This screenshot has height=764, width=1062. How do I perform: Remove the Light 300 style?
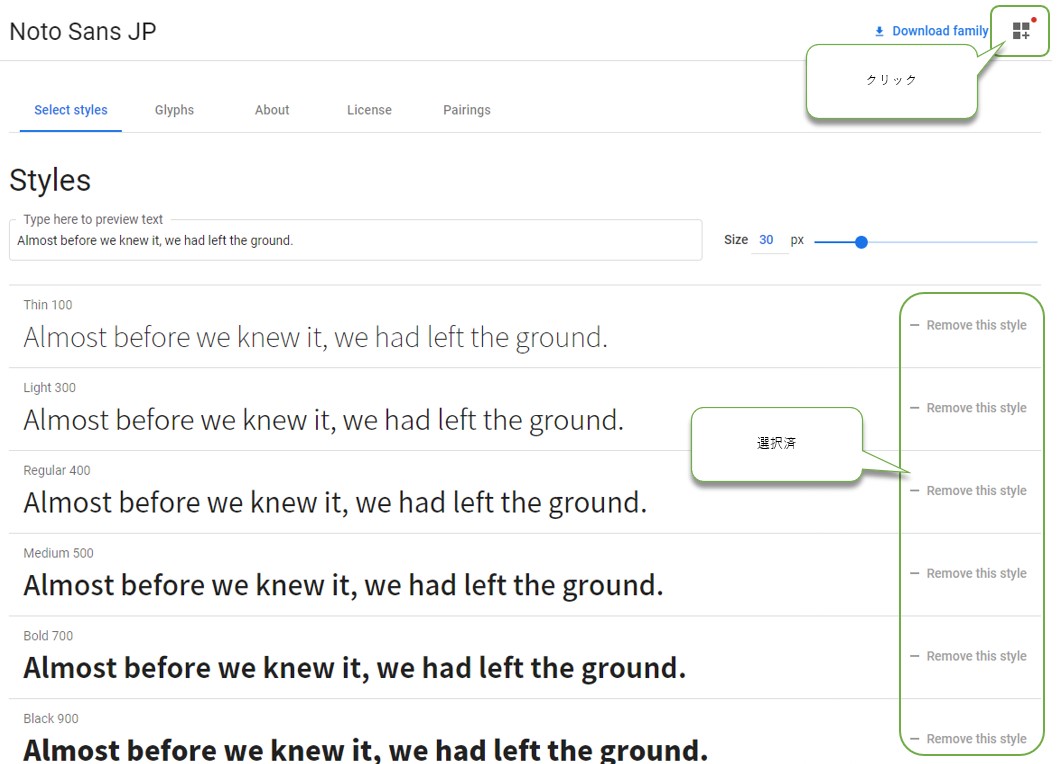(968, 408)
